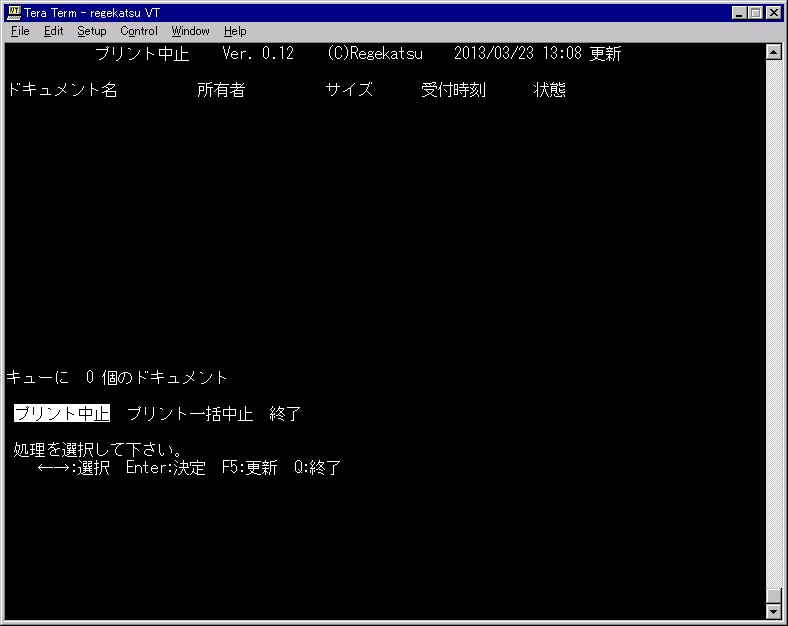Screen dimensions: 788x626
Task: Open the Window menu
Action: 190,31
